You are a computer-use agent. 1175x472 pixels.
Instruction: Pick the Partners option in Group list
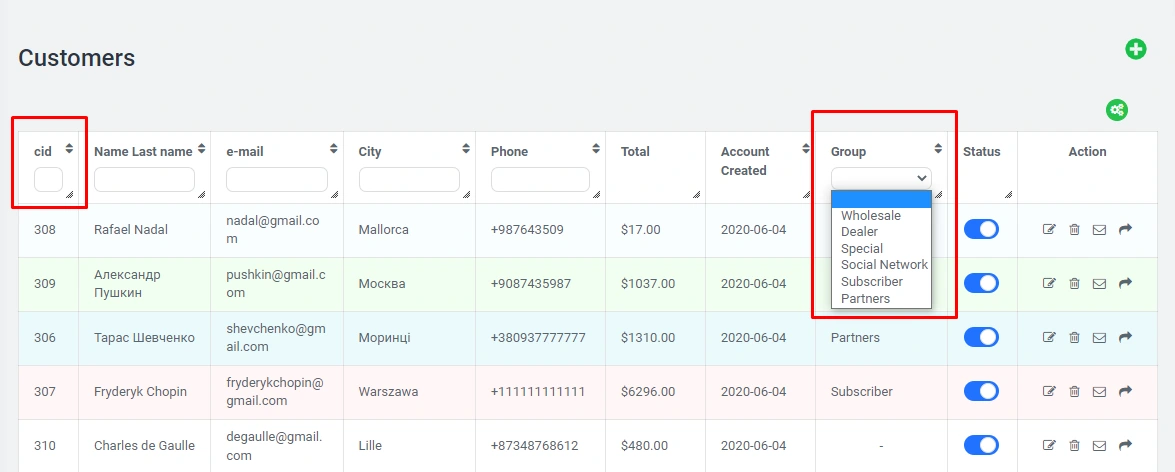click(x=865, y=299)
